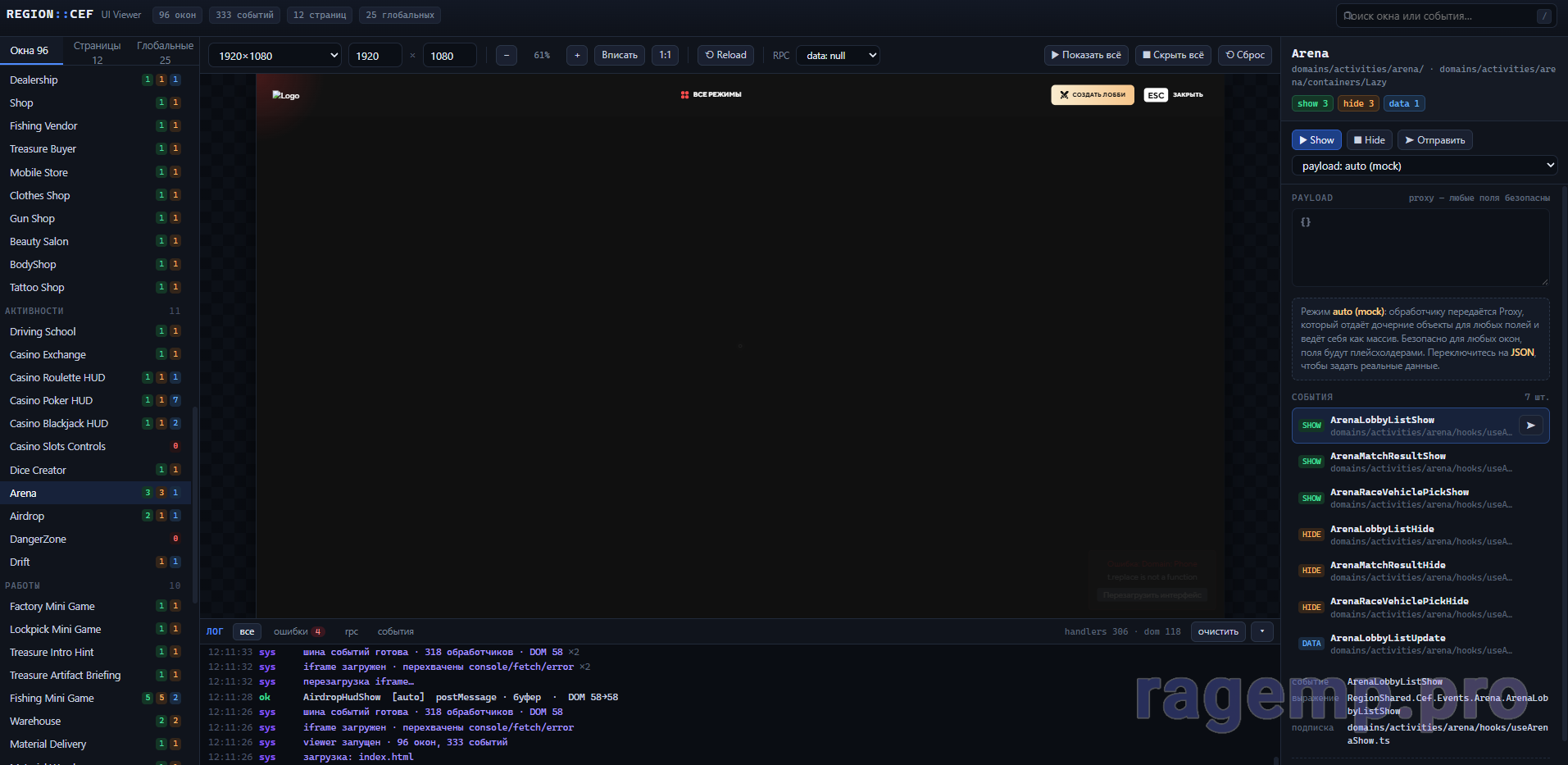Screen dimensions: 1568x765
Task: Click the width input showing 1920
Action: pyautogui.click(x=375, y=56)
